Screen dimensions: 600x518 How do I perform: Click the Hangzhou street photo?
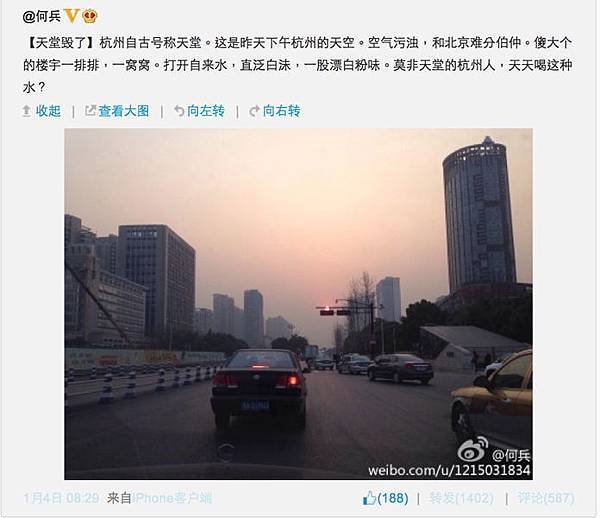click(298, 304)
